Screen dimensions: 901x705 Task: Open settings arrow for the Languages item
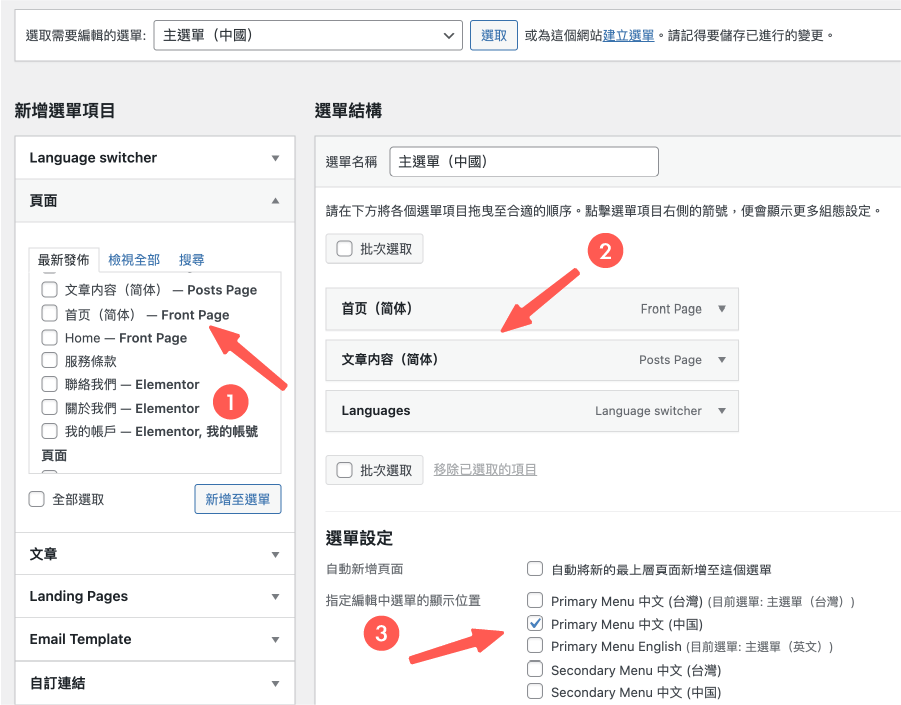pyautogui.click(x=722, y=411)
